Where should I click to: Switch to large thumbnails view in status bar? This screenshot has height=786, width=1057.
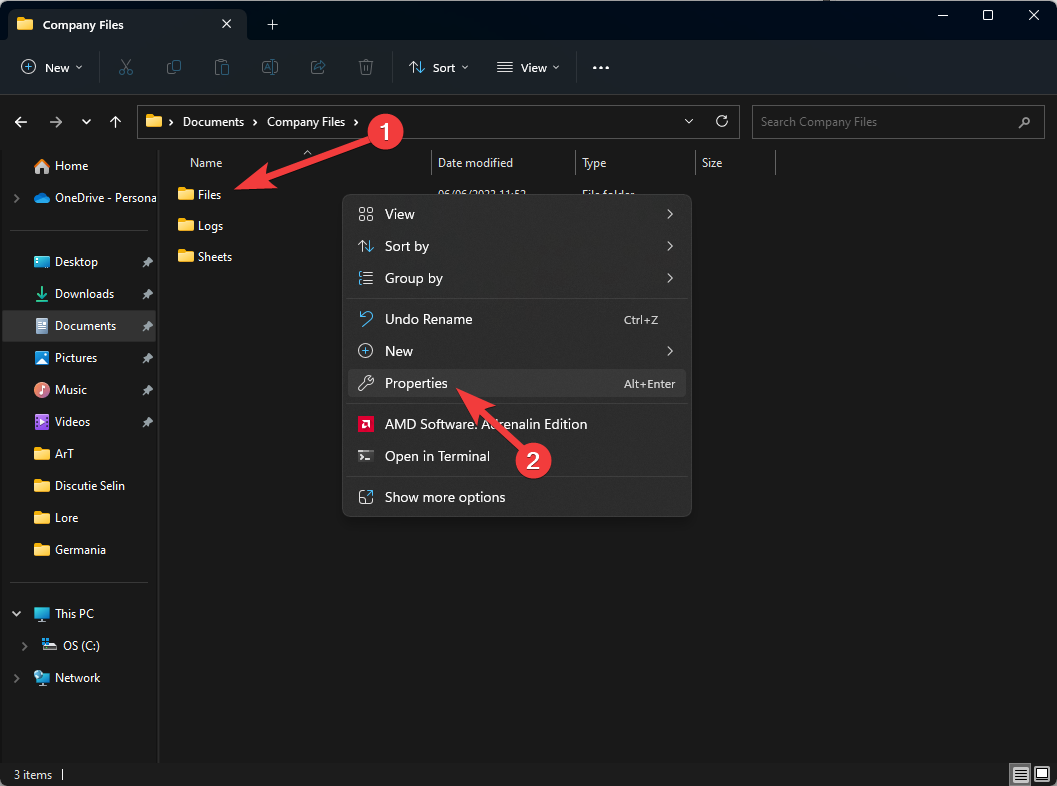[x=1042, y=774]
